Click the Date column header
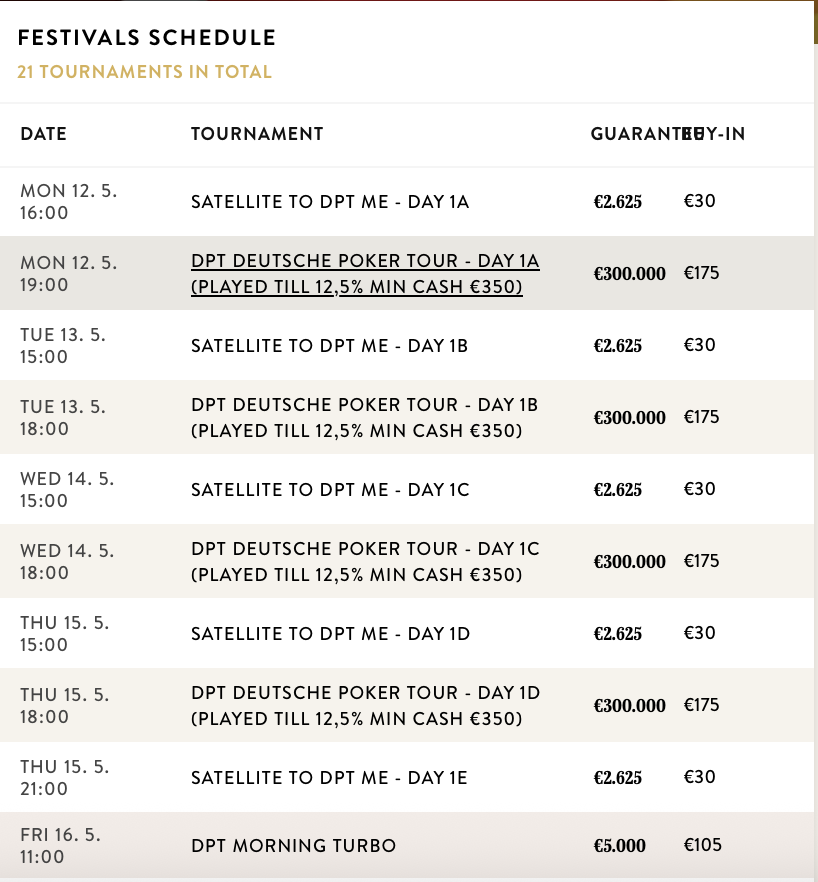Image resolution: width=818 pixels, height=882 pixels. (44, 134)
